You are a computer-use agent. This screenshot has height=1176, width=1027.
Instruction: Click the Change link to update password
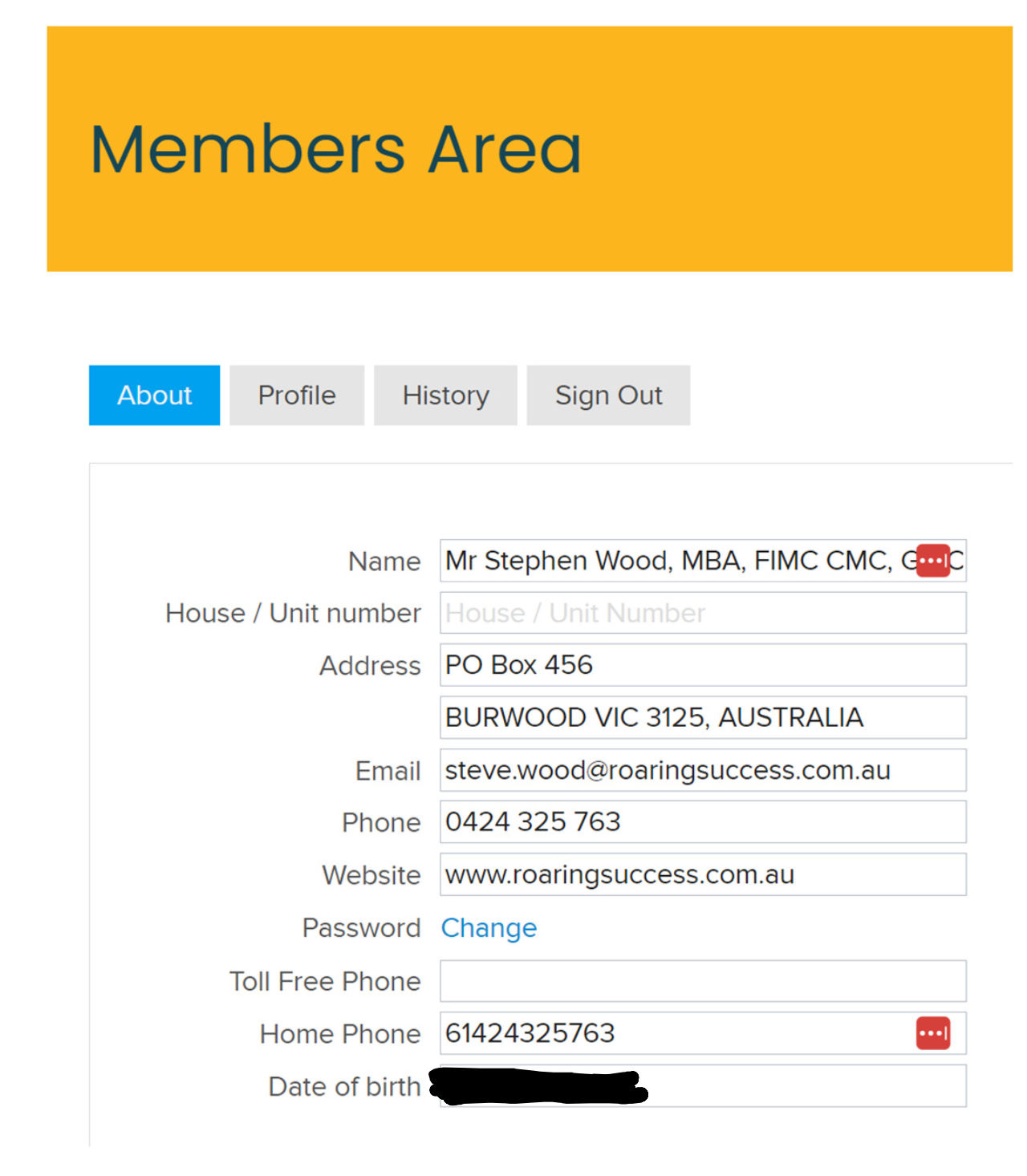point(489,928)
